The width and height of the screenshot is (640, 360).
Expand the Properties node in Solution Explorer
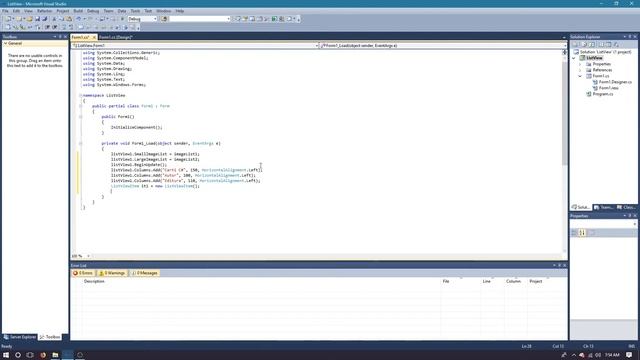pyautogui.click(x=580, y=64)
